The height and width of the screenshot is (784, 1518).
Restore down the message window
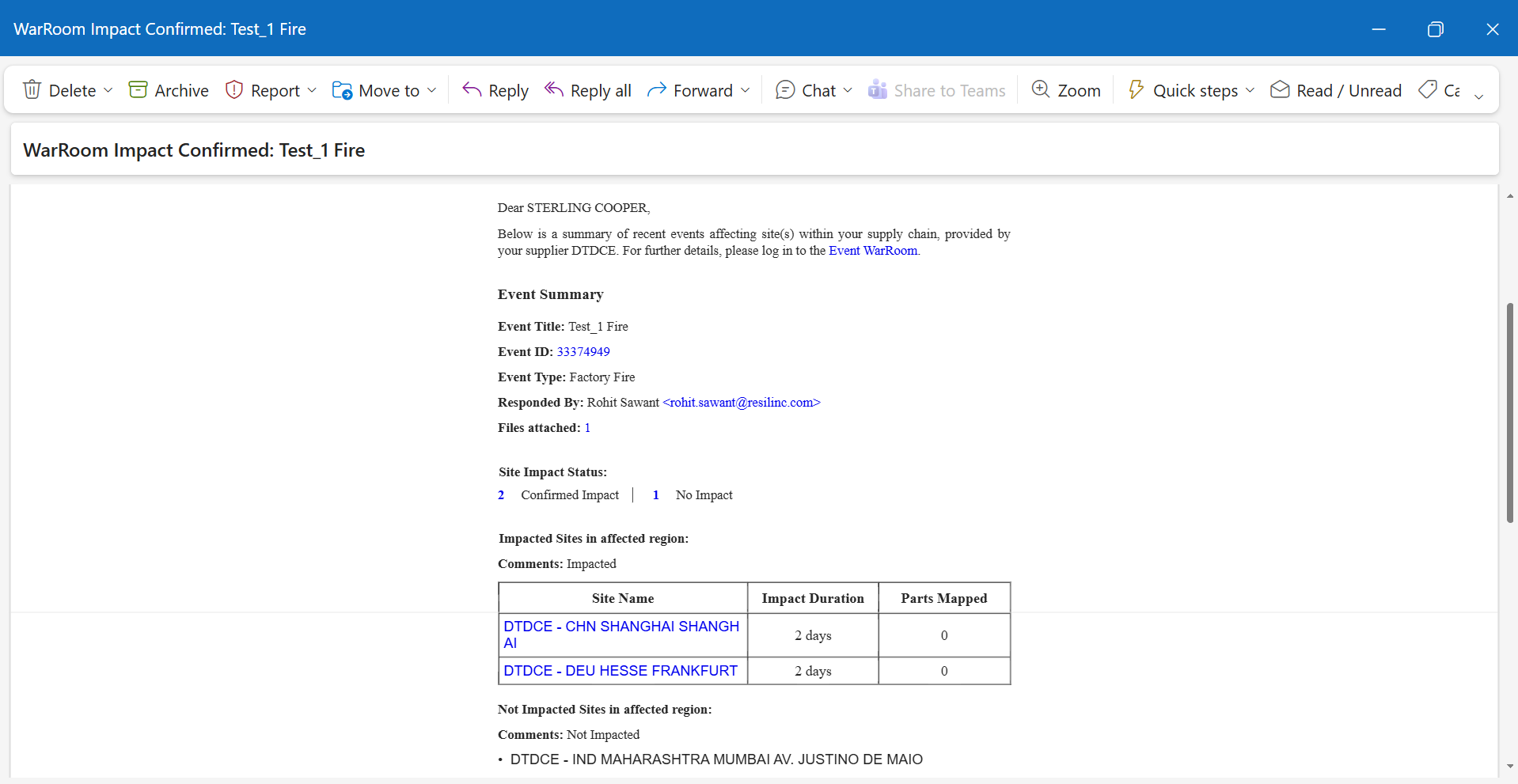(x=1436, y=29)
